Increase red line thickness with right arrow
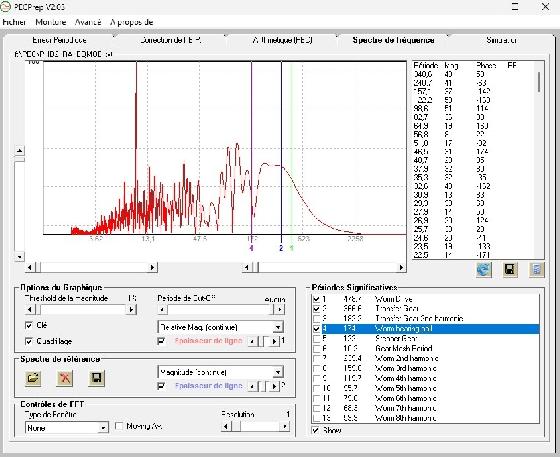 click(x=274, y=341)
